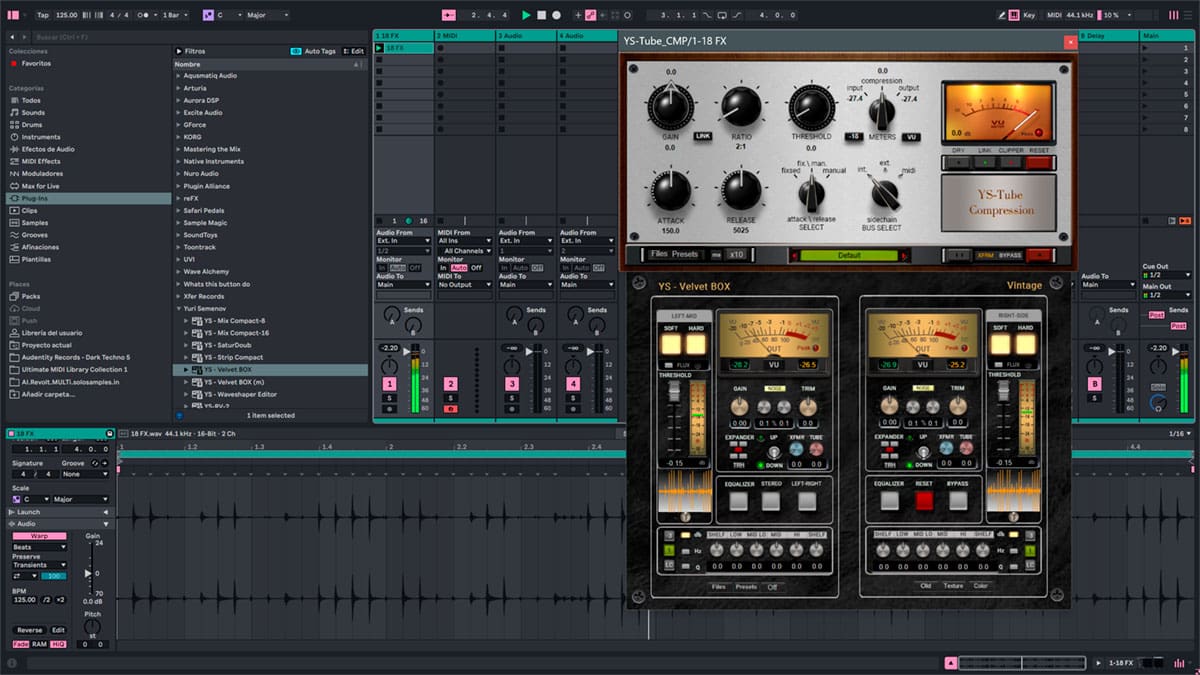
Task: Collapse the Yuri Semenov folder
Action: (x=179, y=309)
